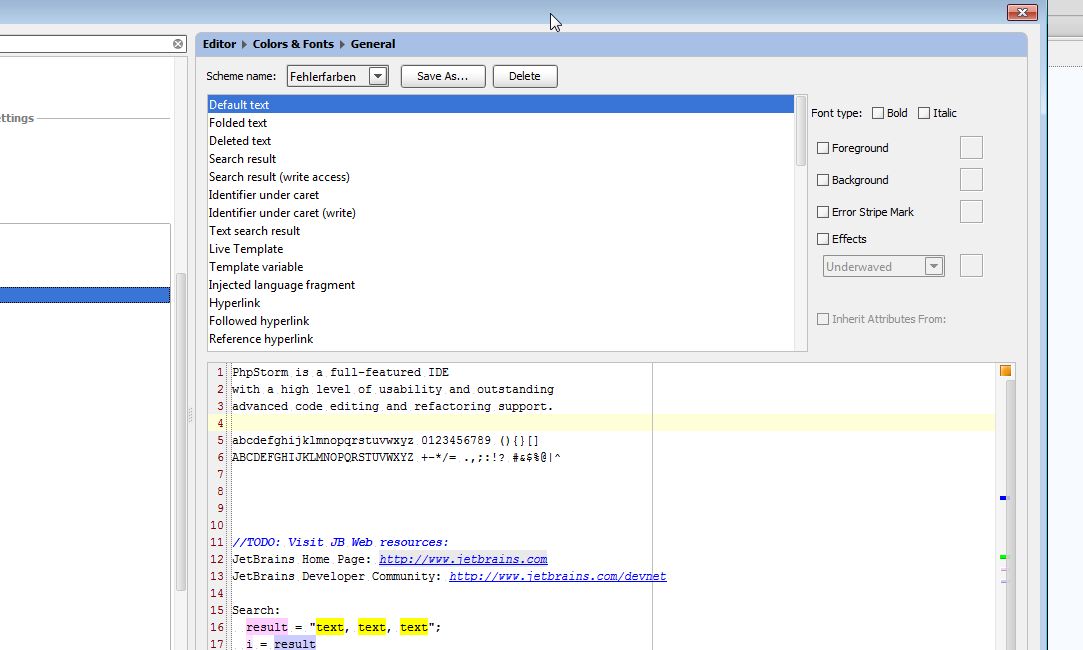
Task: Select Injected language fragment item
Action: 501,285
